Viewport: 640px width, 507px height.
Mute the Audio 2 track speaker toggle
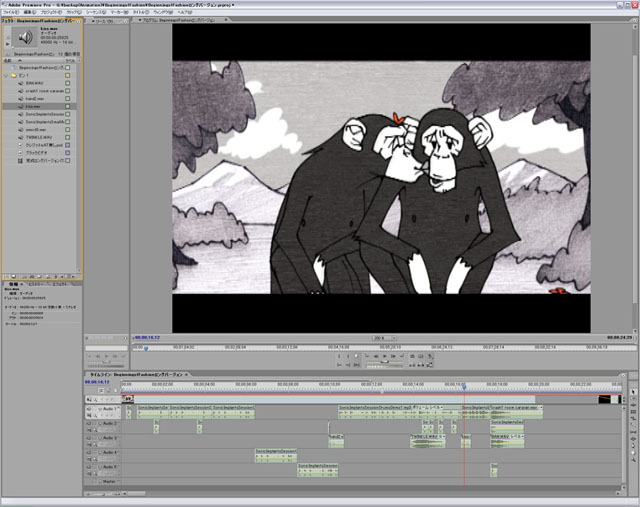88,424
